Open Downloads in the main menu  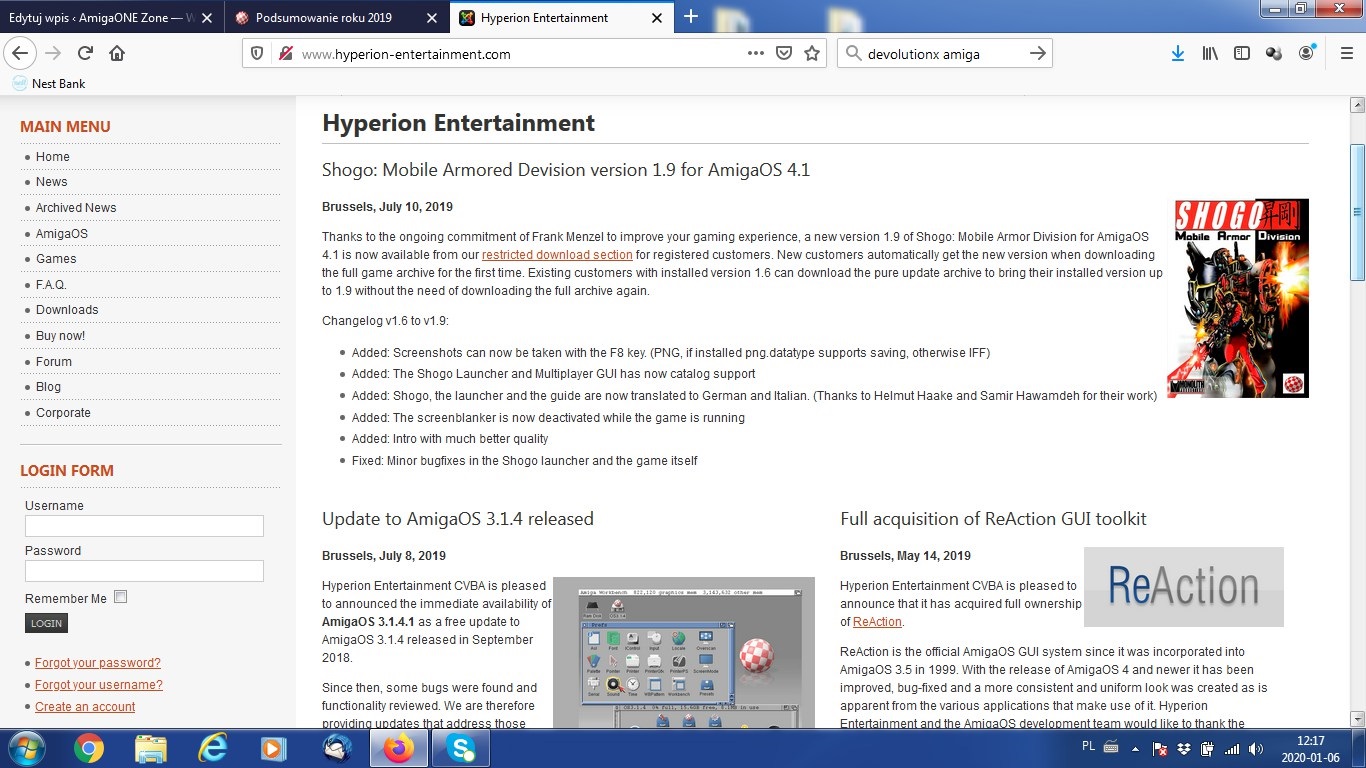pos(67,310)
